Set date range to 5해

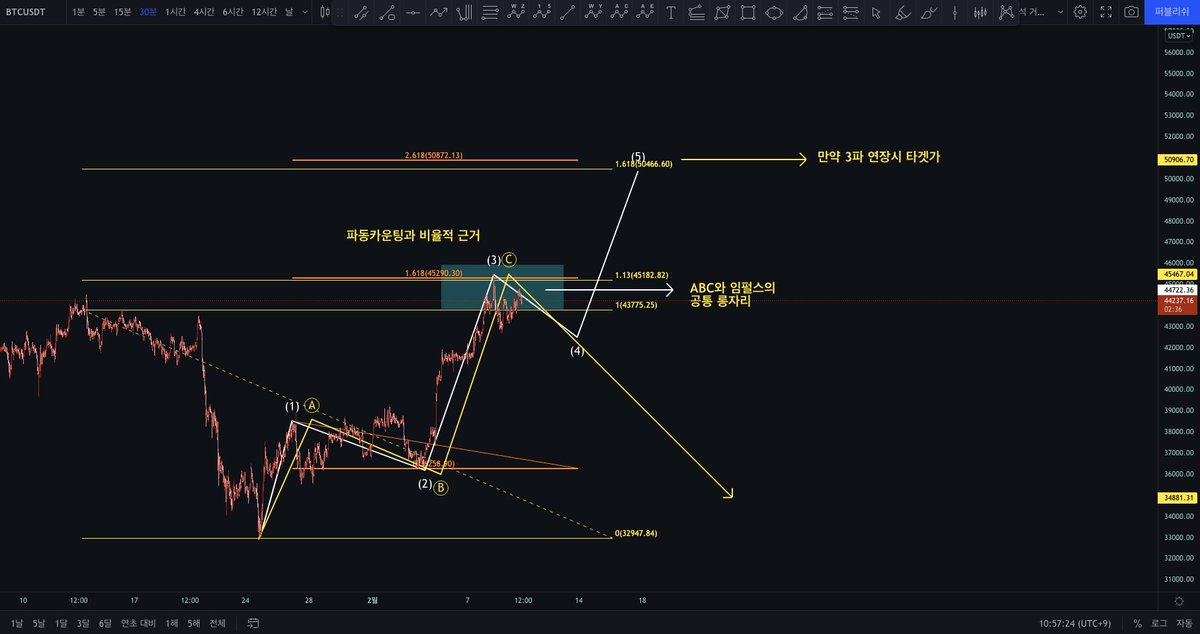point(195,623)
